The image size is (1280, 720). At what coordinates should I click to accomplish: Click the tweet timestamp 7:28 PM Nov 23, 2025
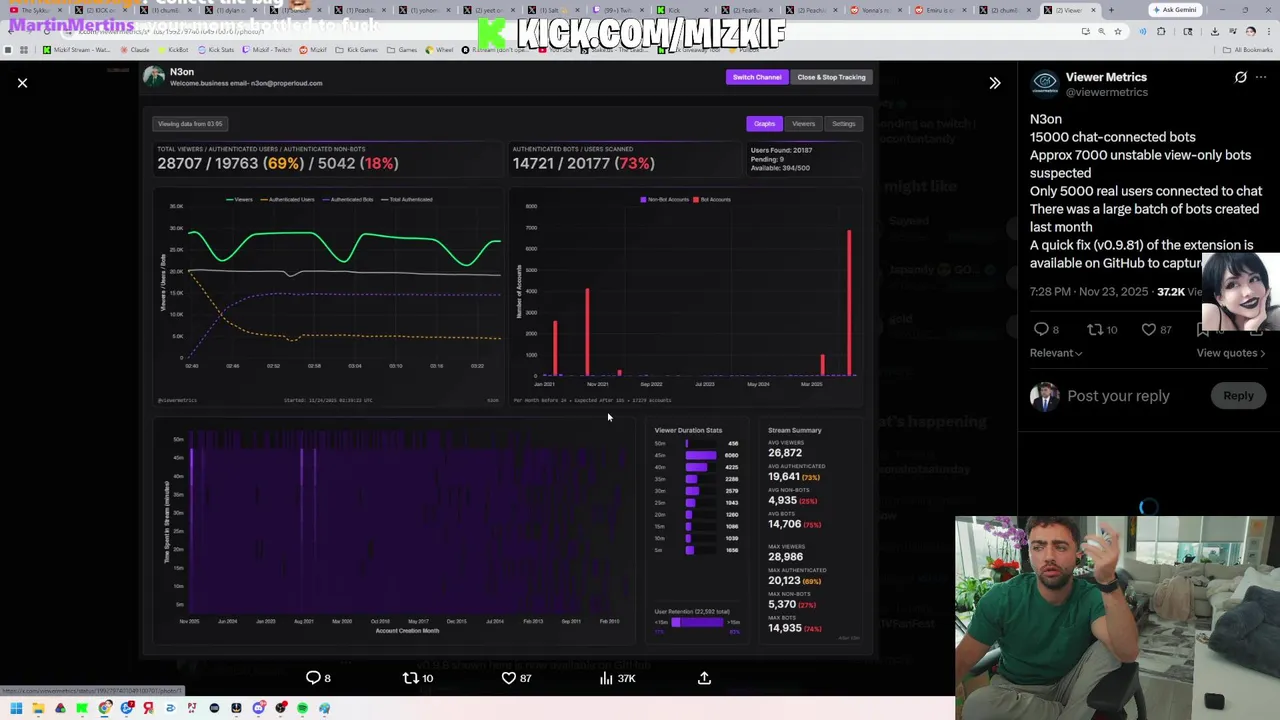[x=1089, y=292]
